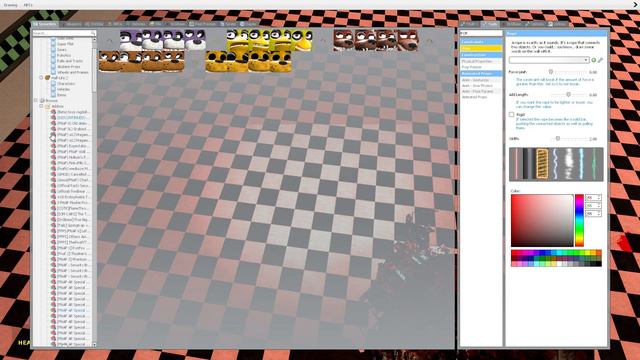Choose the chain rope material
640x360 pixels.
coord(542,164)
